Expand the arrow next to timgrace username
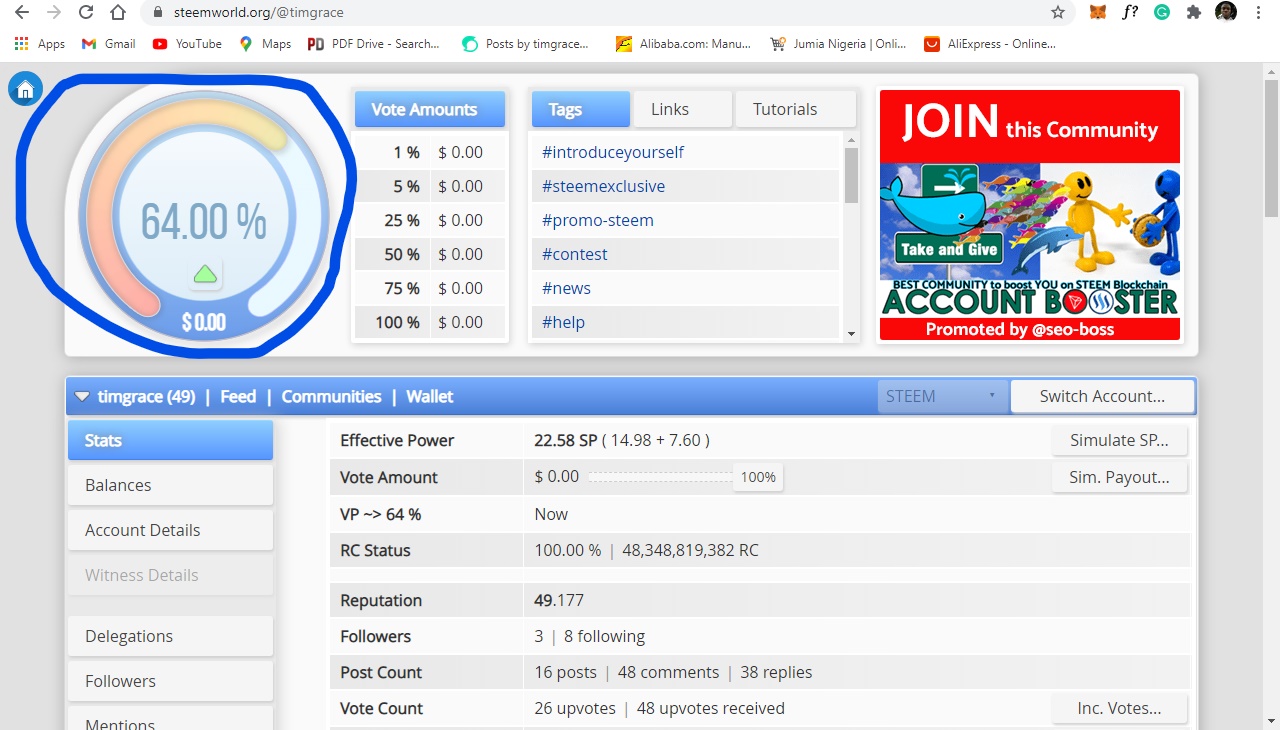The height and width of the screenshot is (730, 1280). tap(82, 396)
